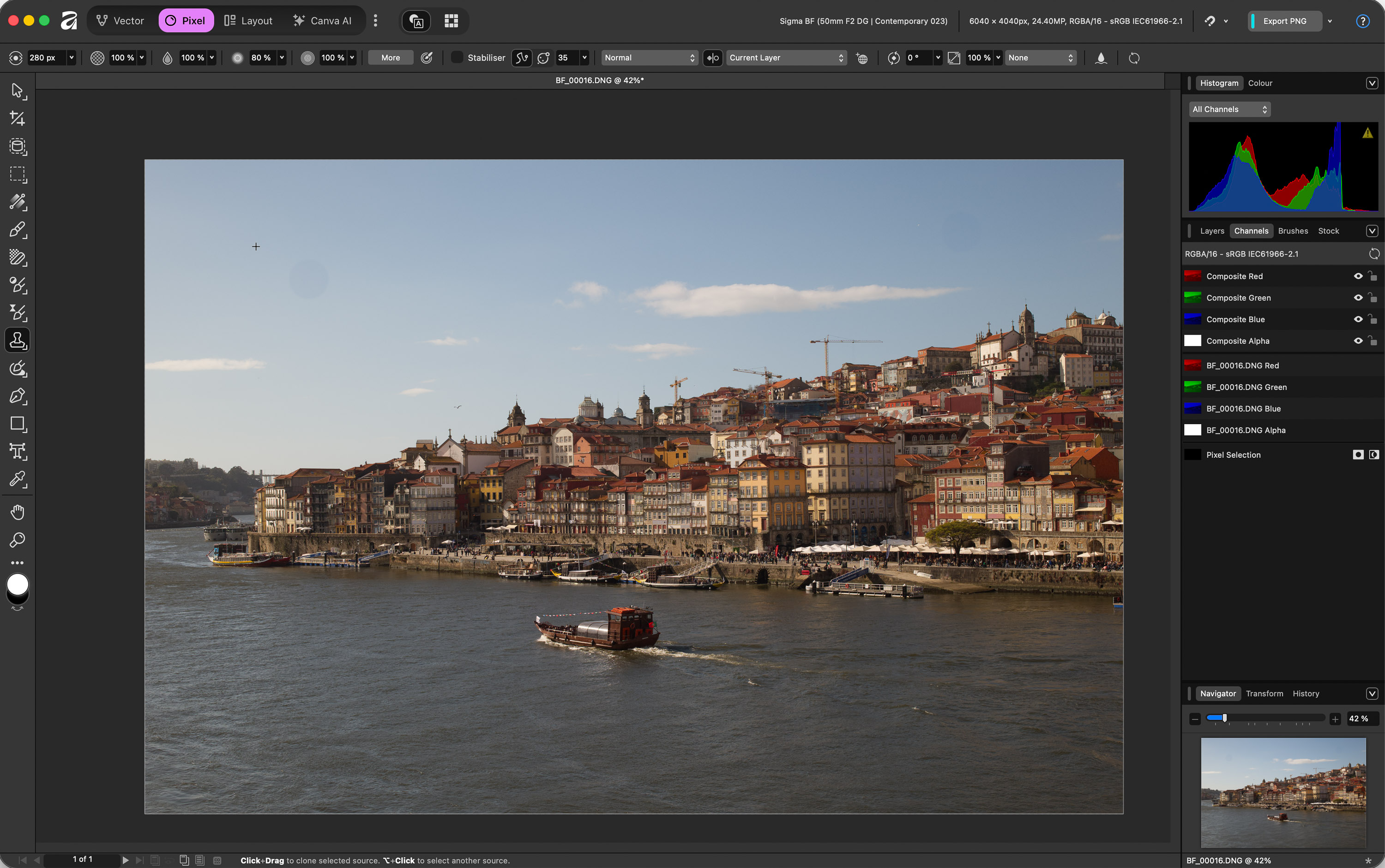Toggle Composite Green channel visibility
The height and width of the screenshot is (868, 1385).
click(x=1358, y=298)
